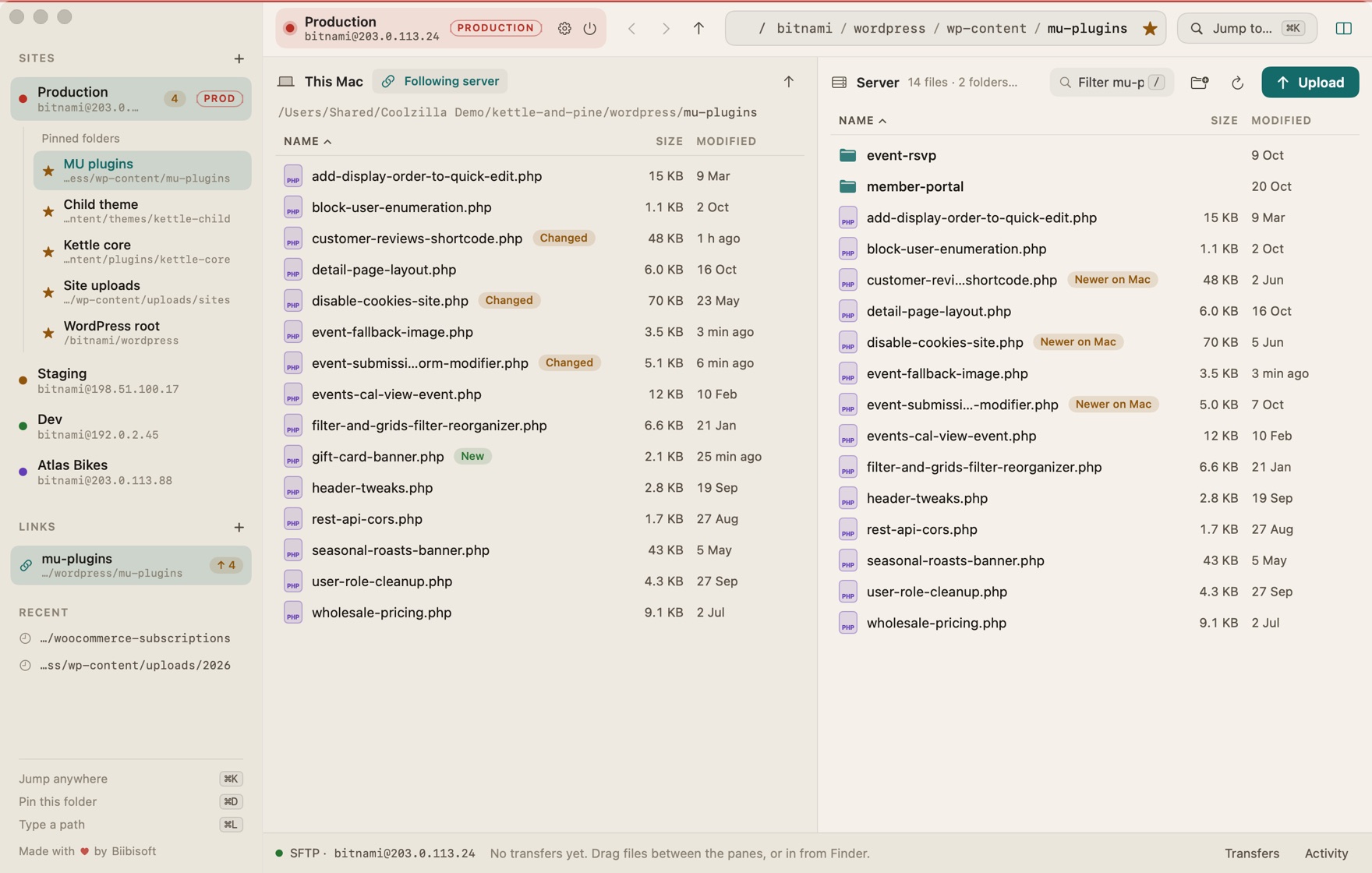
Task: Toggle the Following server link mode
Action: 440,81
